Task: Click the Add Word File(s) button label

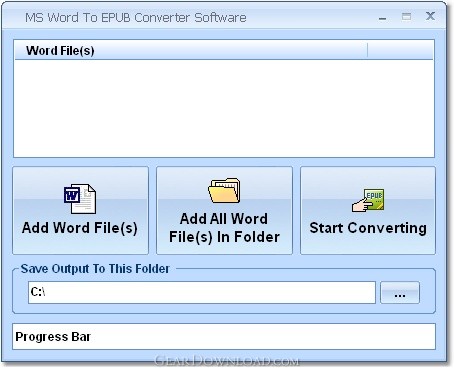Action: click(x=80, y=228)
